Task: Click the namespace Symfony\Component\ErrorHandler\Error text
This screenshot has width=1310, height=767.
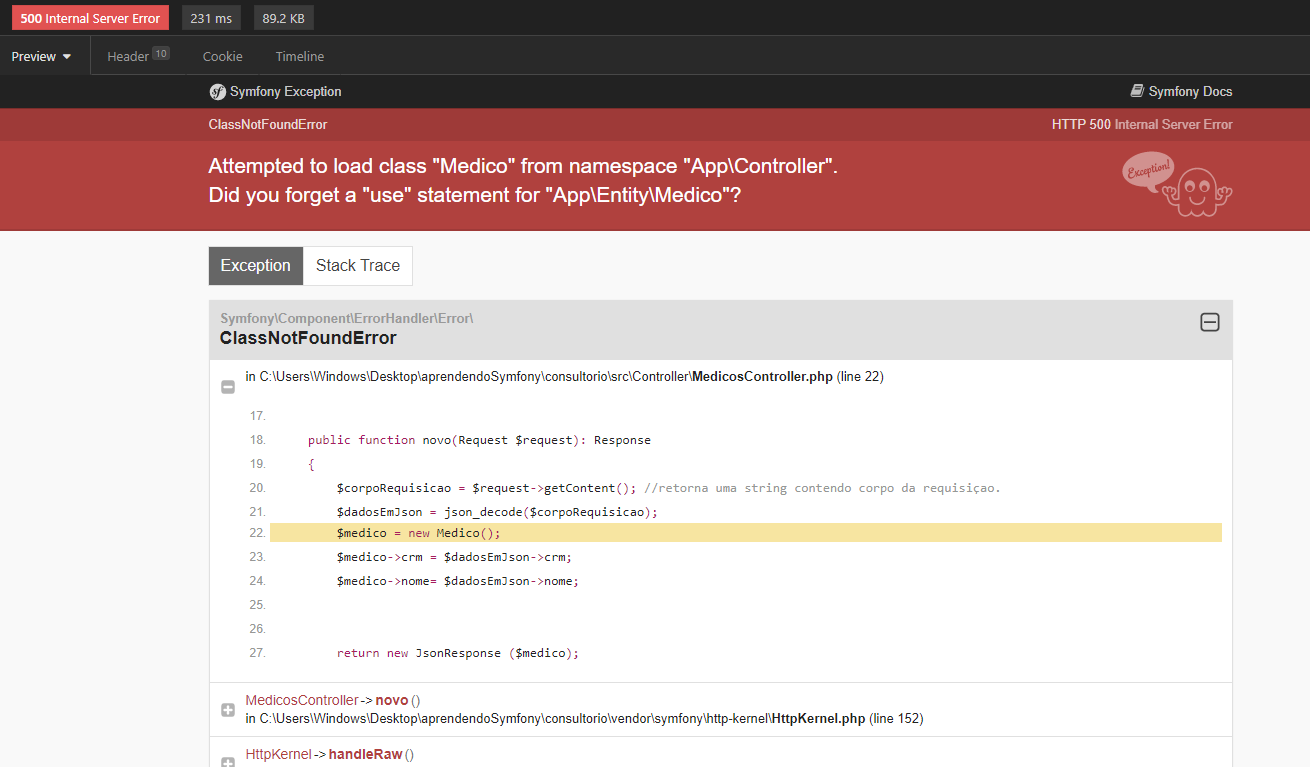Action: tap(346, 319)
